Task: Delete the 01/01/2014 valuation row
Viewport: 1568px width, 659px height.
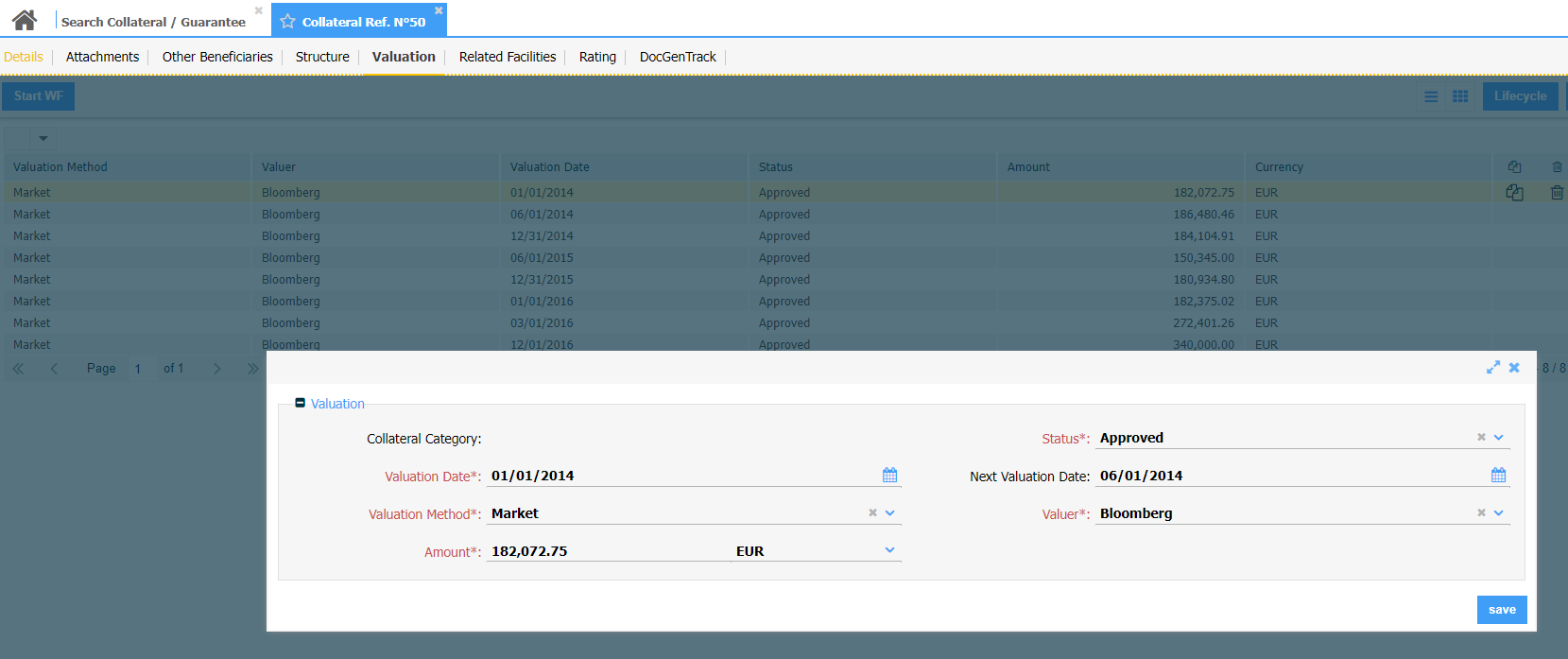Action: click(x=1557, y=192)
